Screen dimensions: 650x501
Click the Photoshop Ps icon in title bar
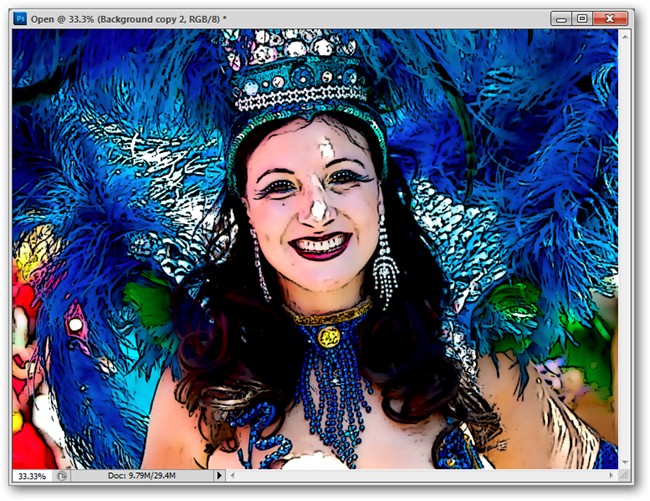click(20, 19)
